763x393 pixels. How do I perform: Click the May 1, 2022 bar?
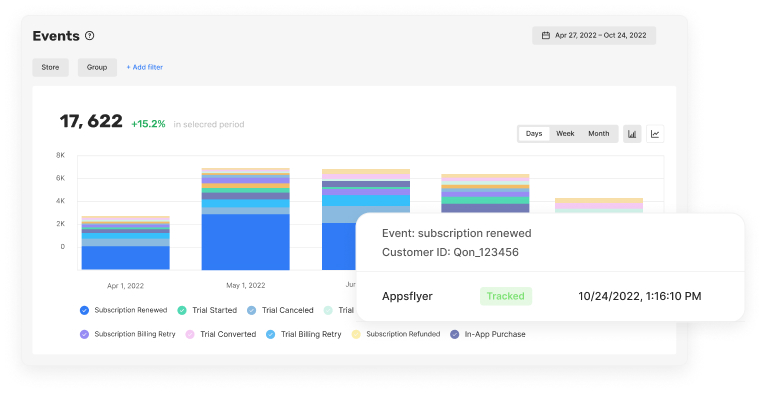point(246,219)
